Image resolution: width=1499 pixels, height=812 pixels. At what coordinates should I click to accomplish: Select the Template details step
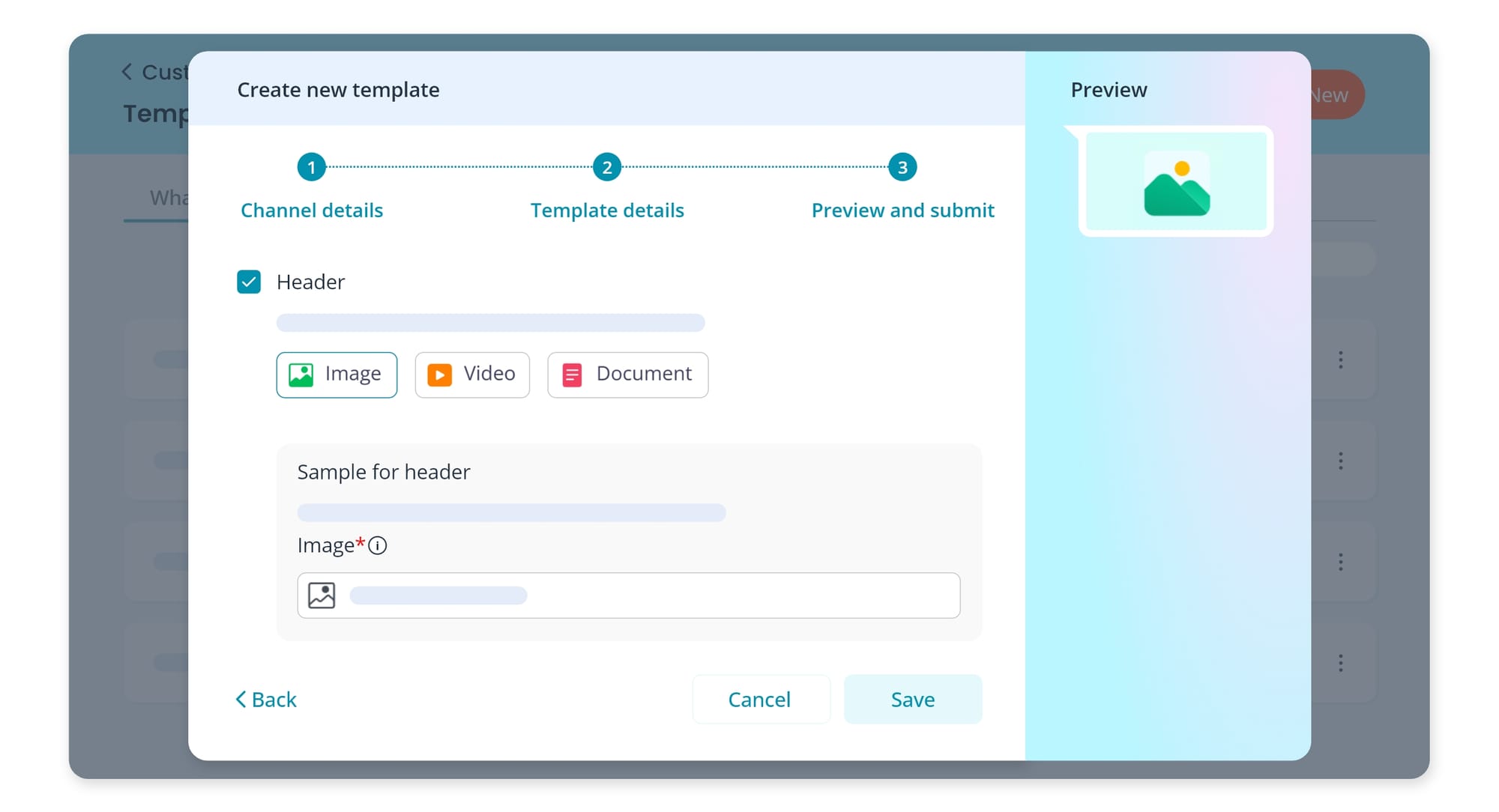click(608, 167)
